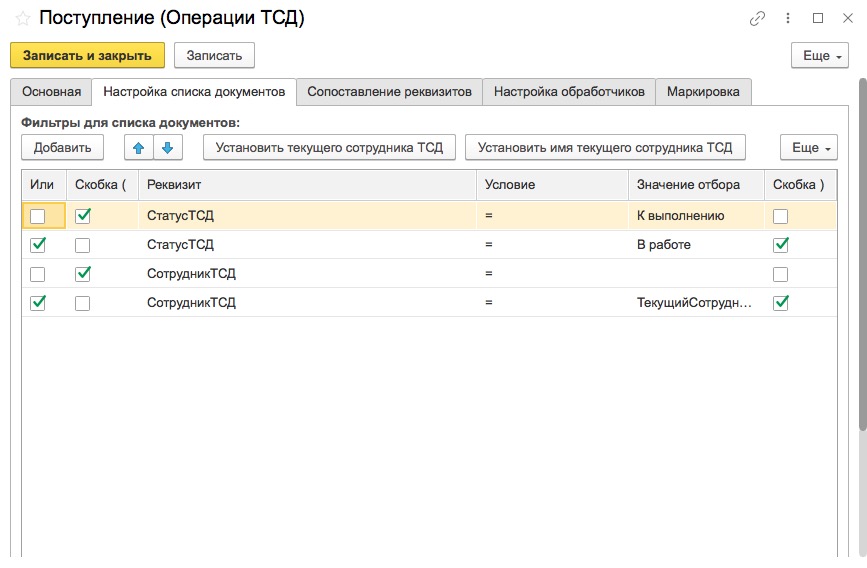Toggle Скобка ) checkbox in К выполнению row
Screen dimensions: 867x568
pos(780,216)
